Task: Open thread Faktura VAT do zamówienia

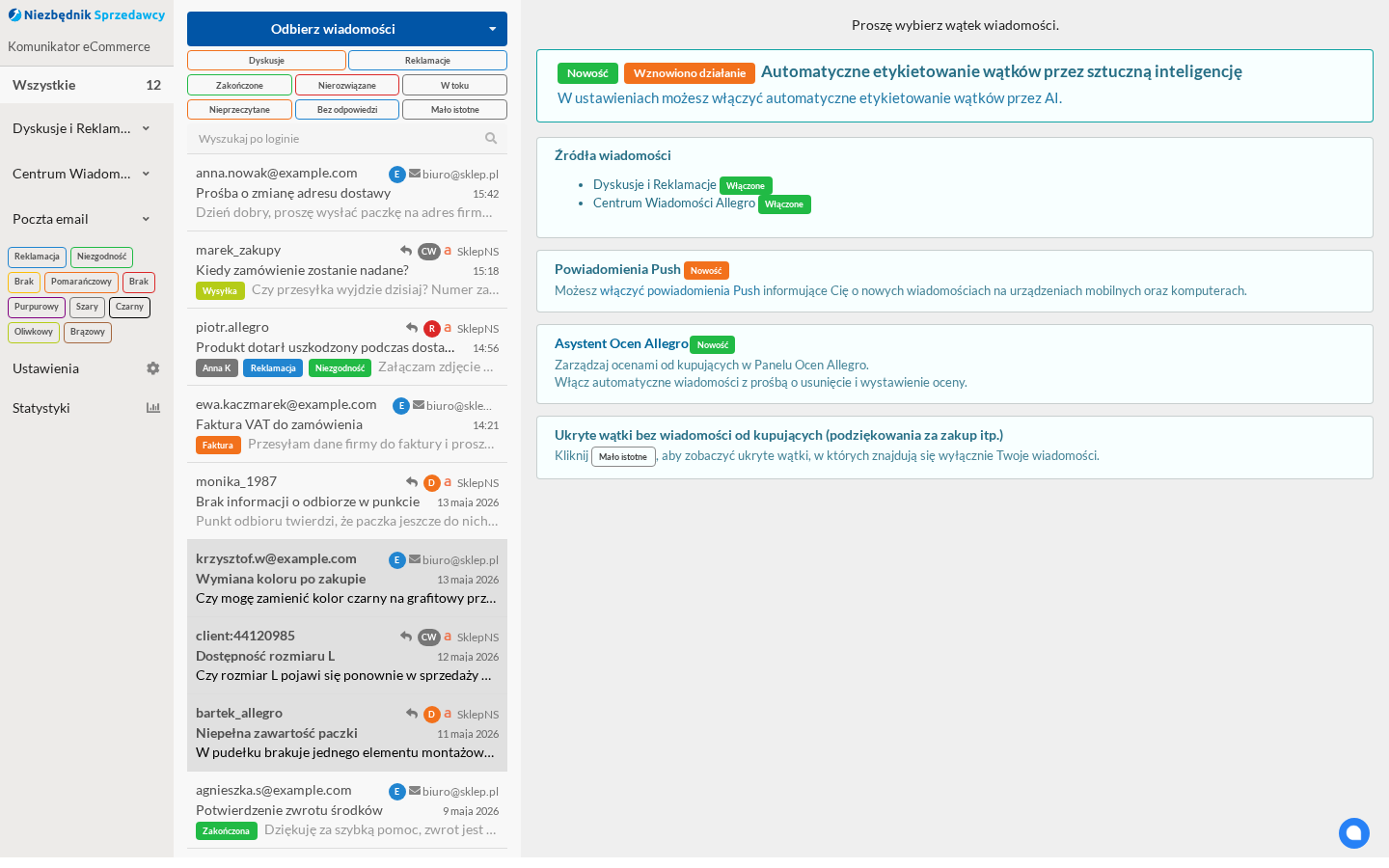Action: pyautogui.click(x=347, y=424)
